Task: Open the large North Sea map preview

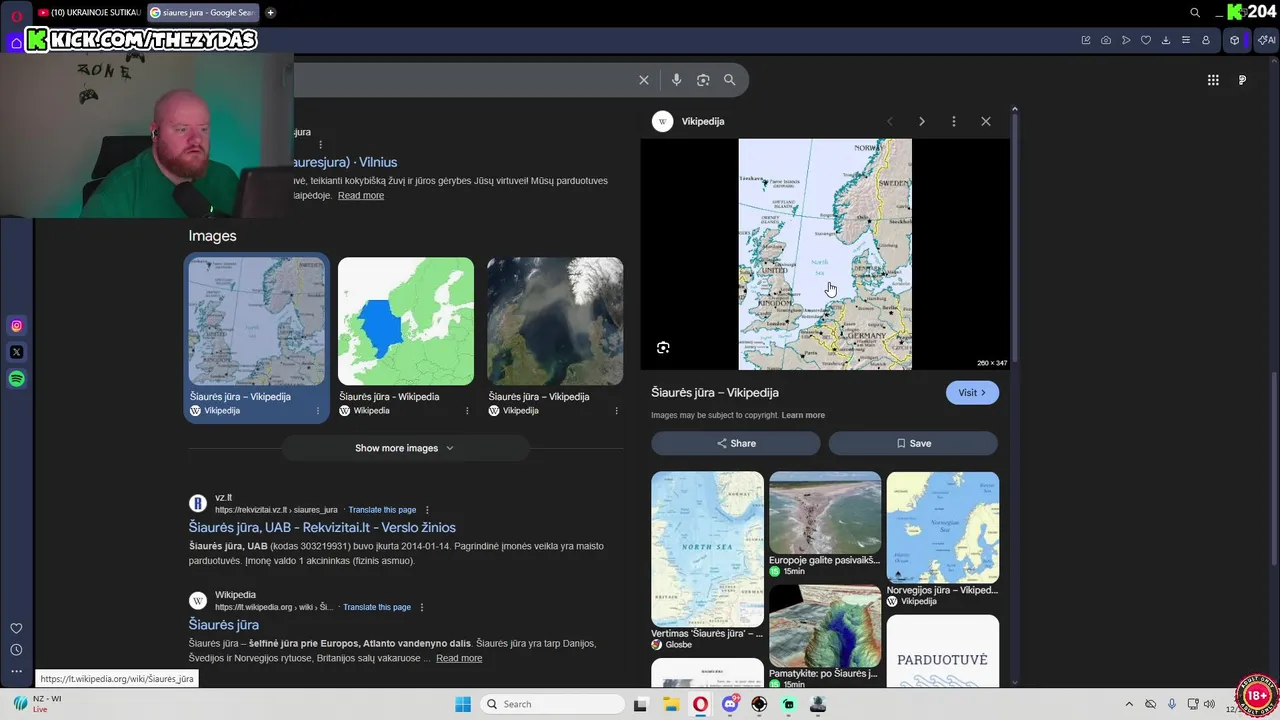Action: (825, 254)
